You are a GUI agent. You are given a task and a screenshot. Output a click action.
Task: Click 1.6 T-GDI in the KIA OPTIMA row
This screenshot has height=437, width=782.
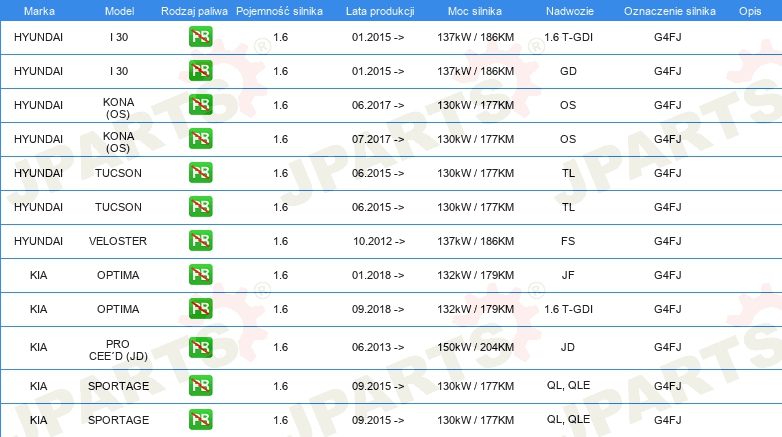(568, 309)
